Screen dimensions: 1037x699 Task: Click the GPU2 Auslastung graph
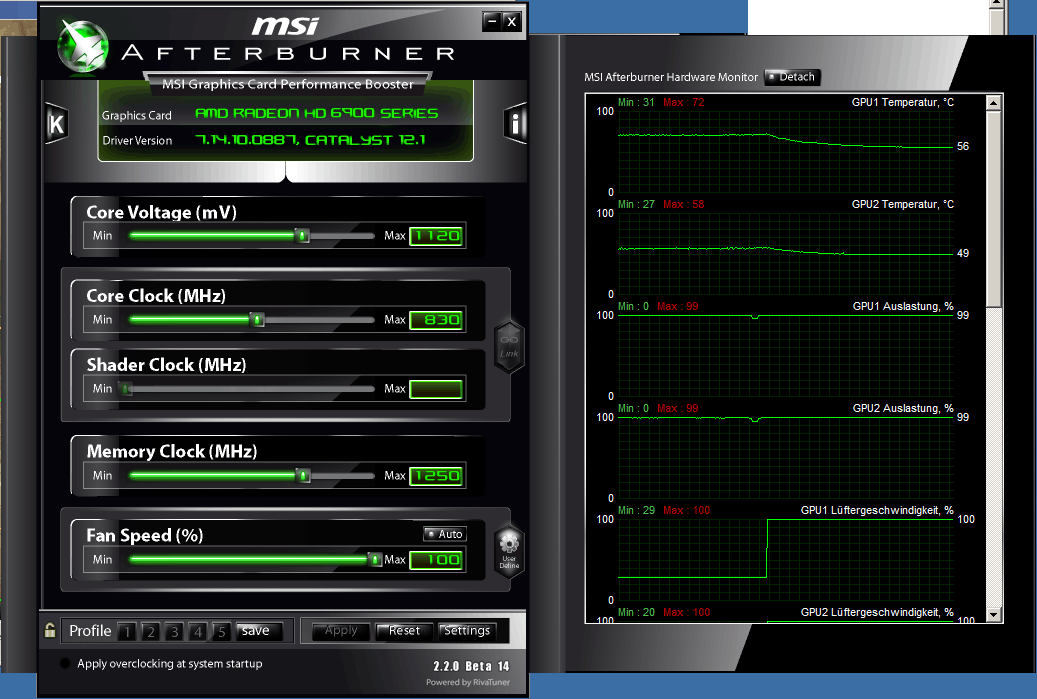[x=786, y=458]
